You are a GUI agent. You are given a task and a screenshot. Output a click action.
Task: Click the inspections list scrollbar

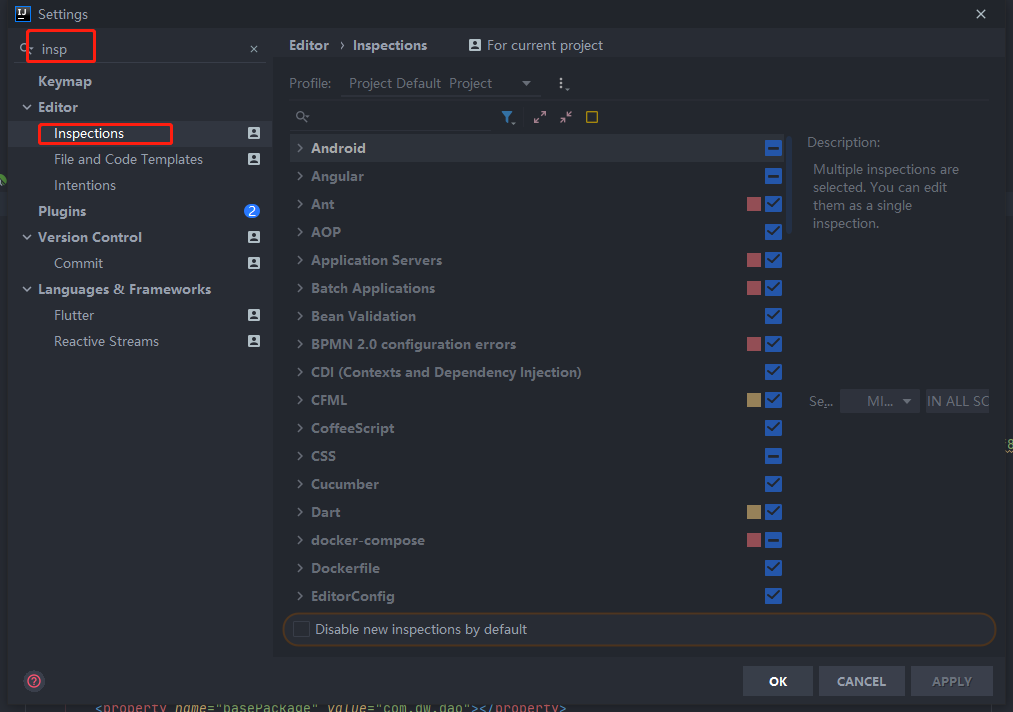pos(789,183)
